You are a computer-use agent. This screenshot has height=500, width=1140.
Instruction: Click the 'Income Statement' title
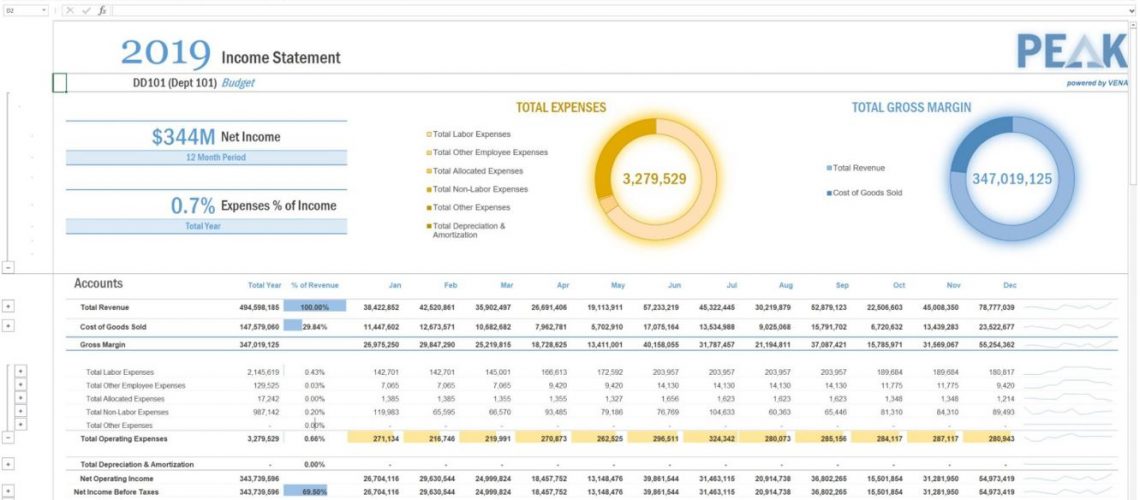pyautogui.click(x=281, y=57)
